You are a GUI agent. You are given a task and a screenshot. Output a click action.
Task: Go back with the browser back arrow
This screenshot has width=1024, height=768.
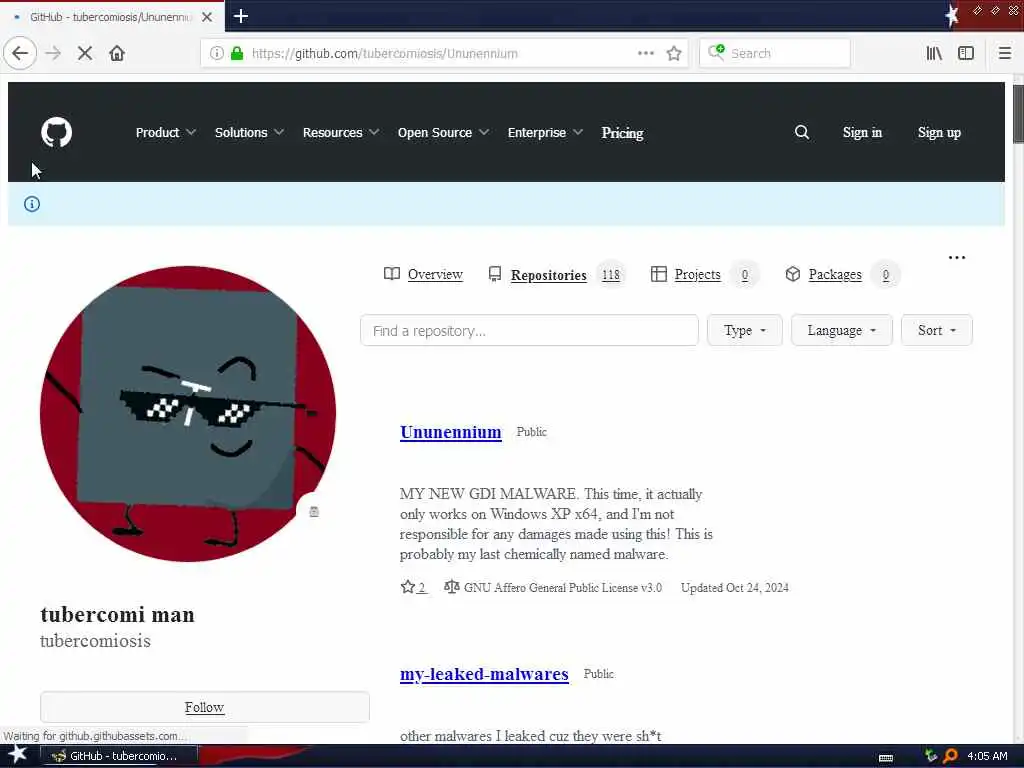pyautogui.click(x=20, y=53)
